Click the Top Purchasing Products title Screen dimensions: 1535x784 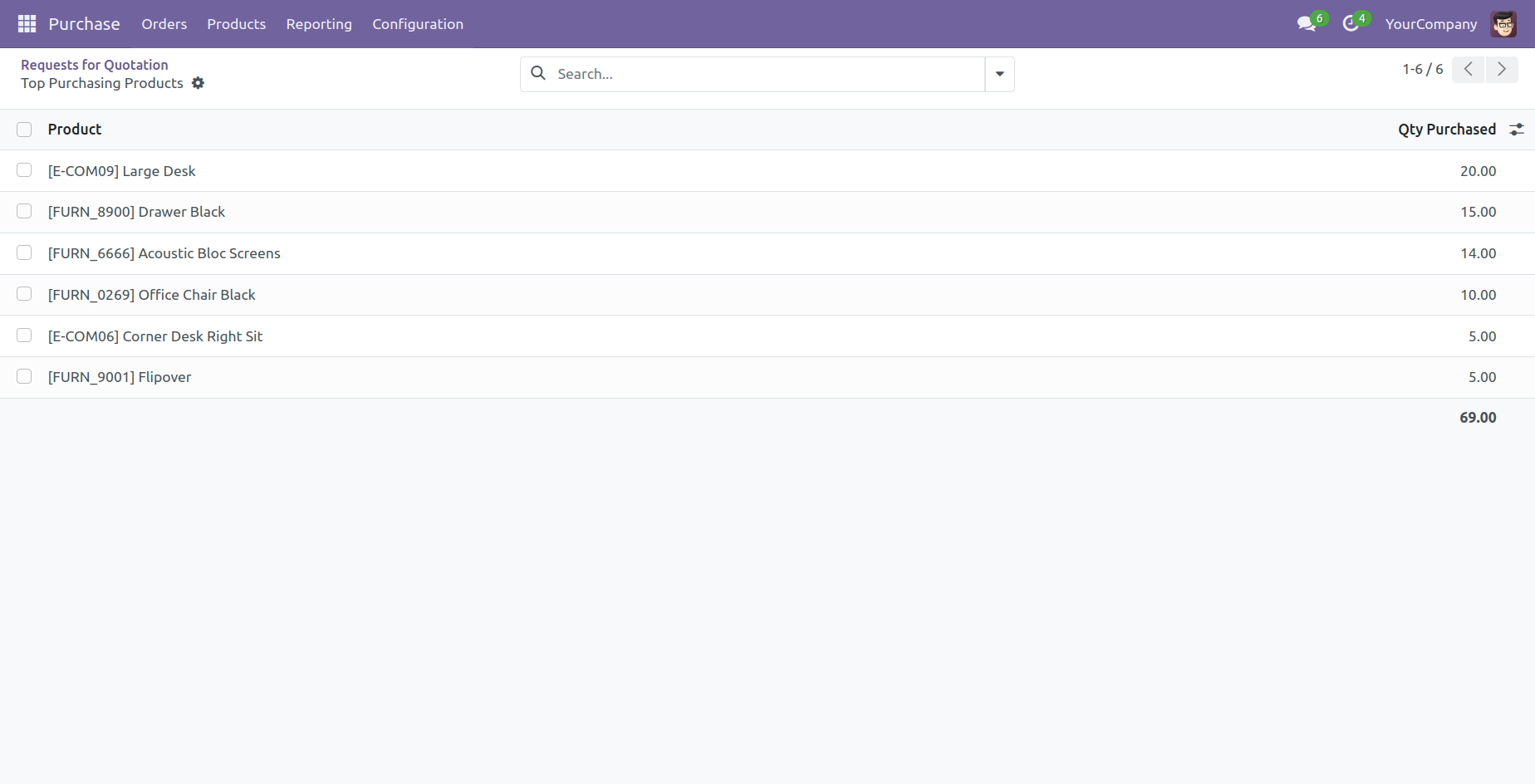(x=102, y=83)
